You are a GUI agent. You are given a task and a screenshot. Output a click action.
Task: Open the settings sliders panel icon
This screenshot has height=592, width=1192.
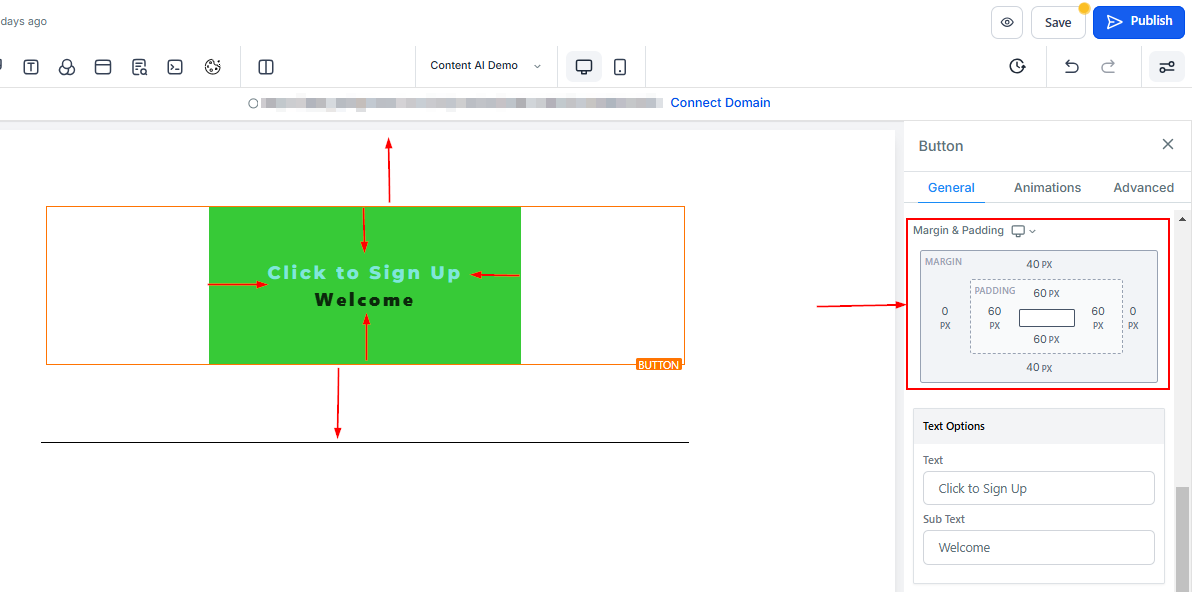(x=1166, y=67)
